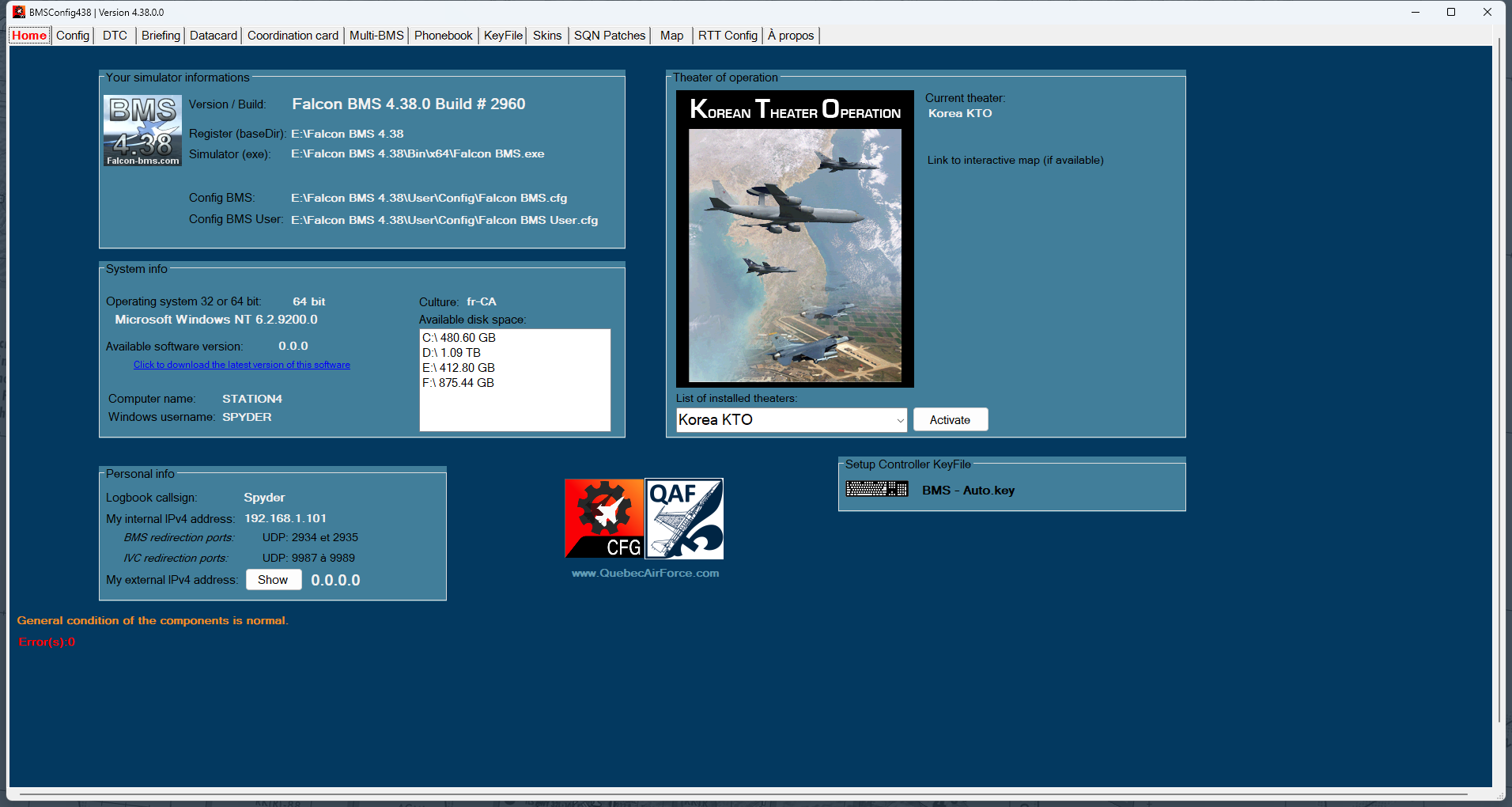This screenshot has height=807, width=1512.
Task: Open the À propos tab
Action: coord(791,36)
